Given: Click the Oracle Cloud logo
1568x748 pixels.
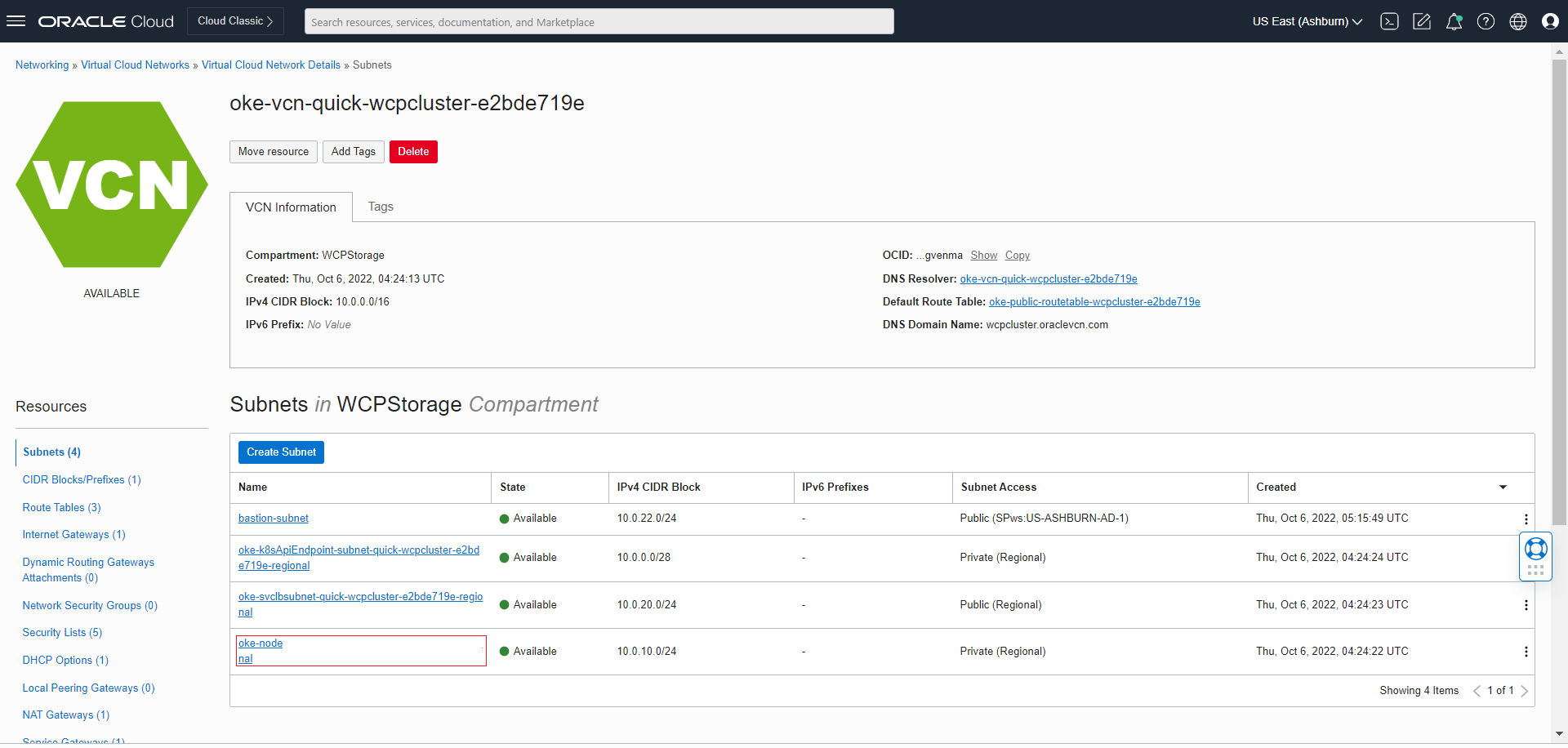Looking at the screenshot, I should 106,21.
